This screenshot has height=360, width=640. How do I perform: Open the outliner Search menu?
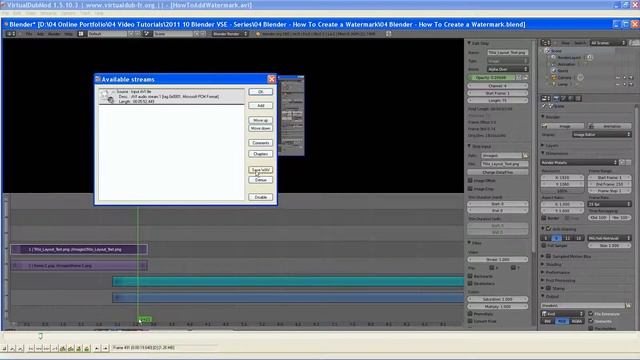(580, 43)
